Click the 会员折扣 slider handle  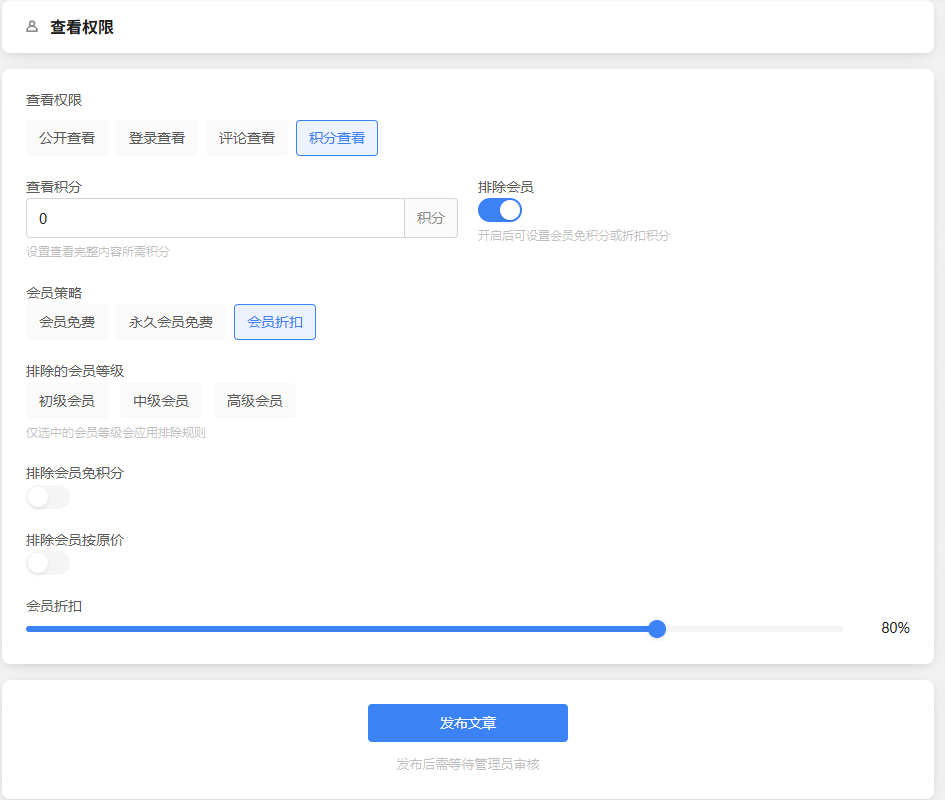click(x=657, y=629)
